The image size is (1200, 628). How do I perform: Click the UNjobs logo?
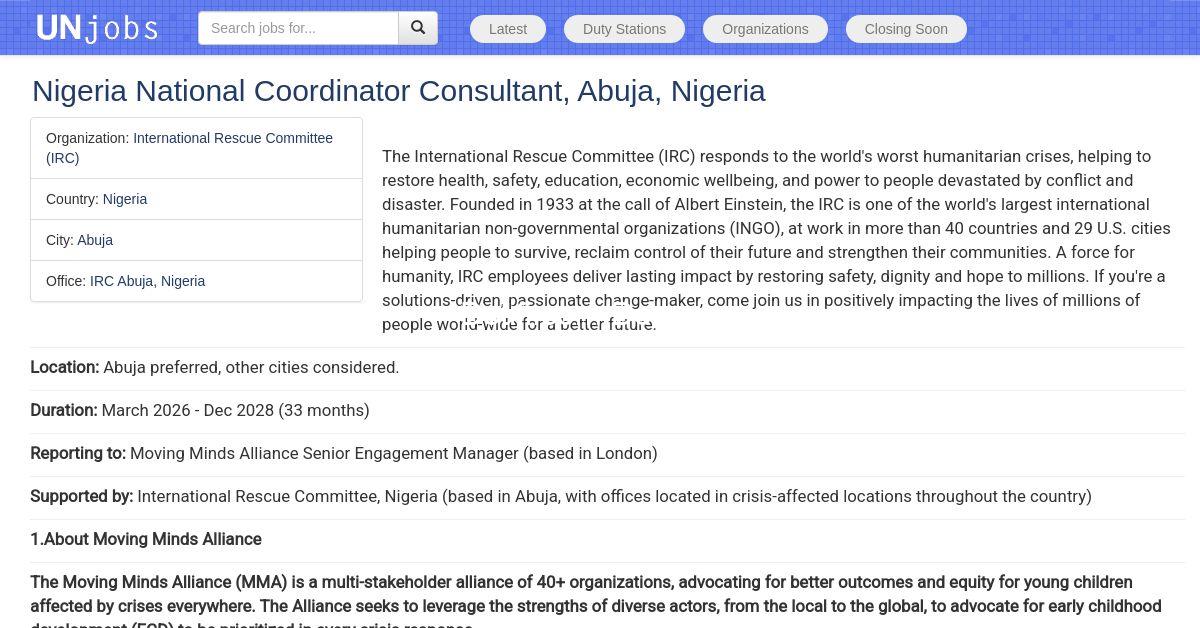(97, 28)
